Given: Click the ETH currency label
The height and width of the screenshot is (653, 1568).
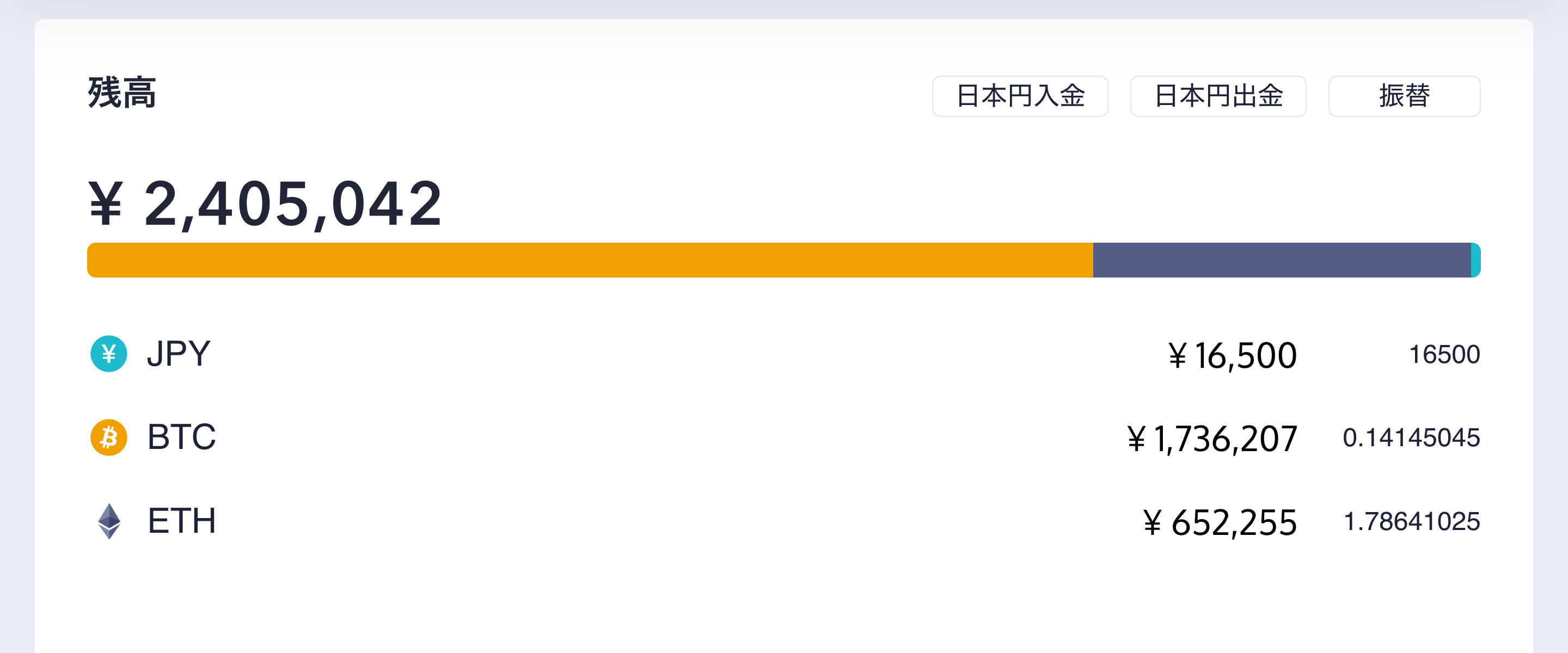Looking at the screenshot, I should [181, 521].
